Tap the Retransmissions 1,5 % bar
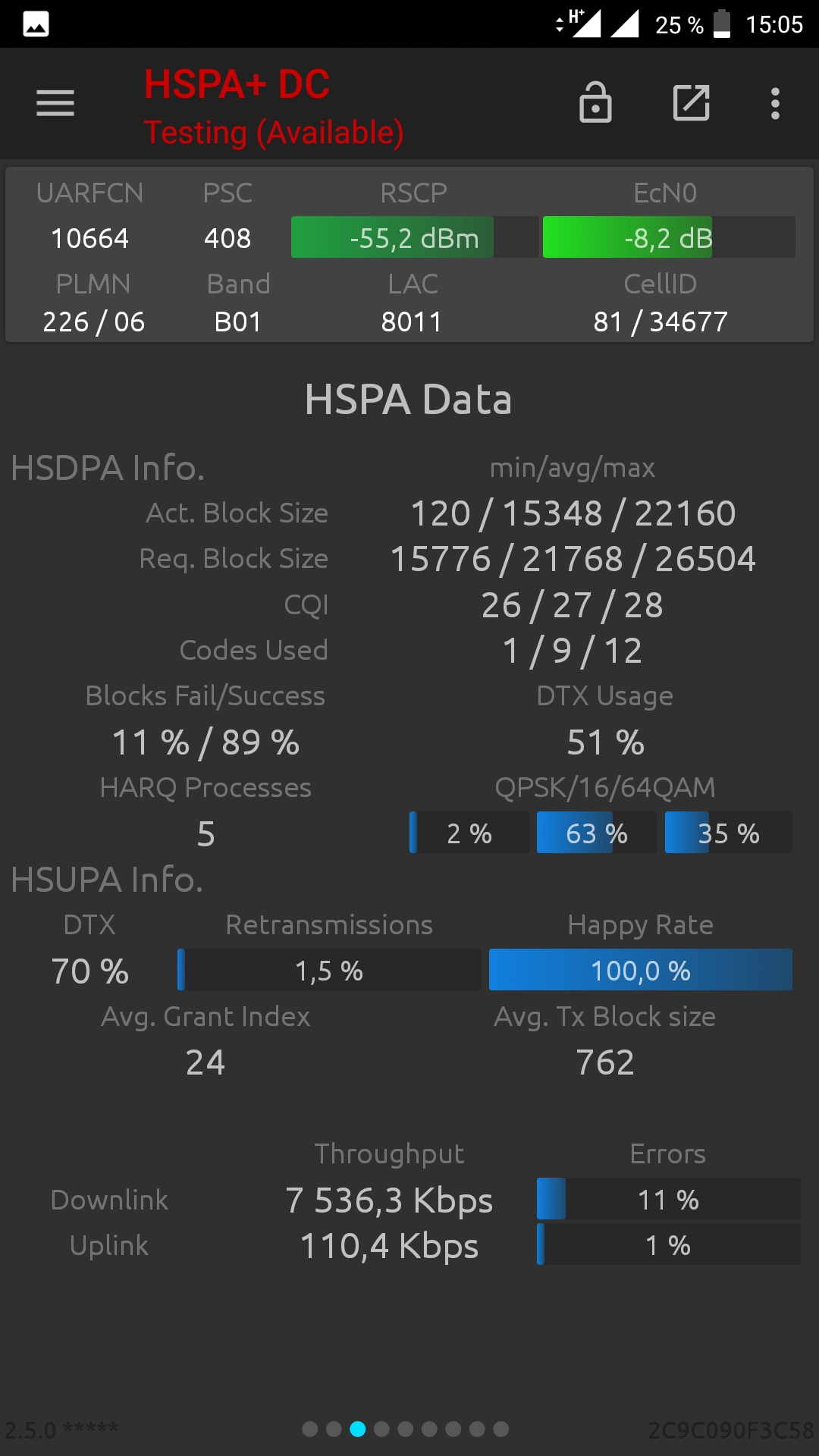Viewport: 819px width, 1456px height. click(x=329, y=970)
